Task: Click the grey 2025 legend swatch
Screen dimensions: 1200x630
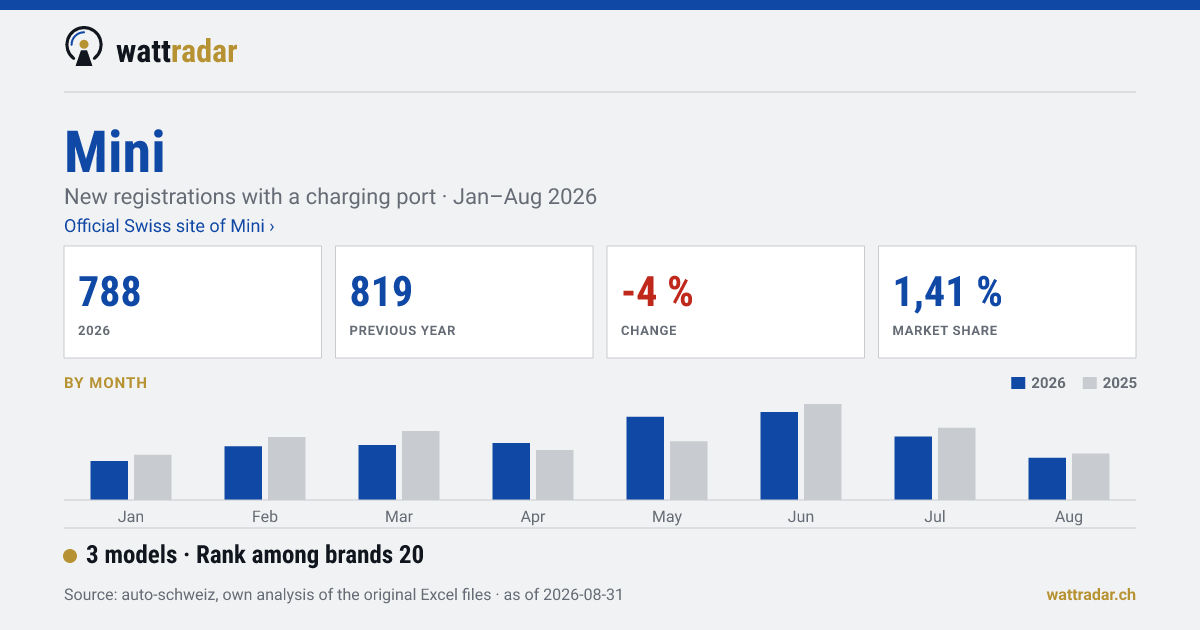Action: (1091, 383)
